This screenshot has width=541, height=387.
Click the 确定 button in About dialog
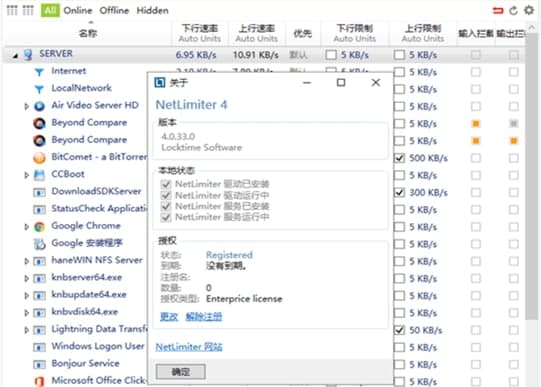tap(180, 372)
